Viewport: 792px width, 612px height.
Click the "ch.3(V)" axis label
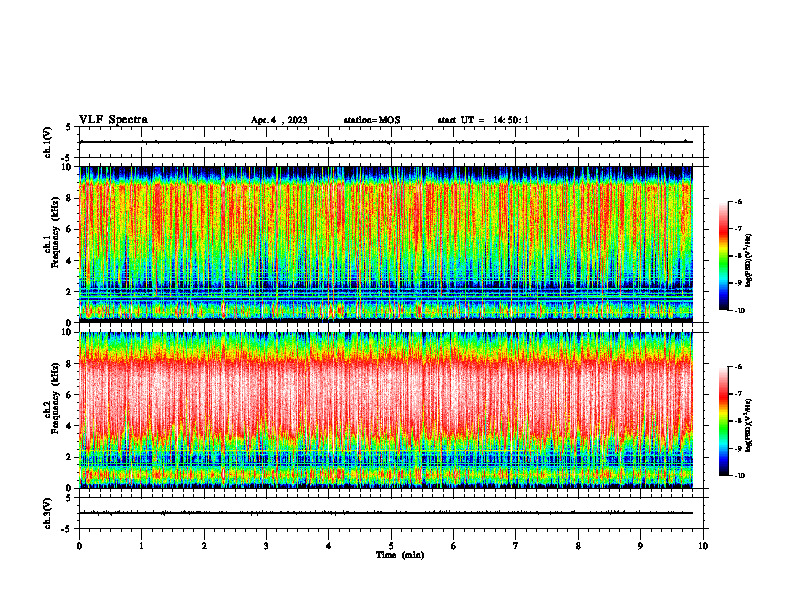48,513
